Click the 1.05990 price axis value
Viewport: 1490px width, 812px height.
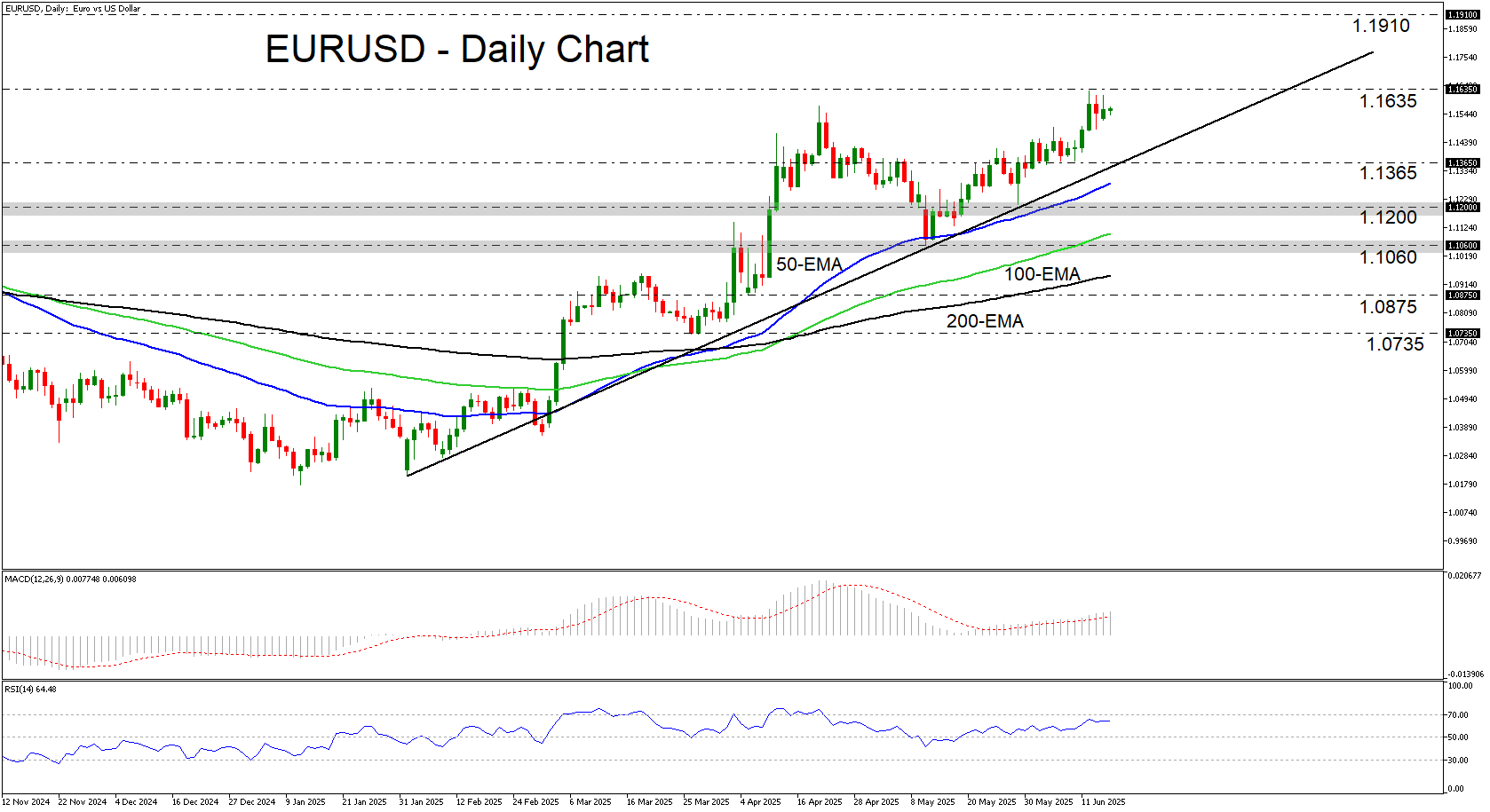[x=1462, y=370]
